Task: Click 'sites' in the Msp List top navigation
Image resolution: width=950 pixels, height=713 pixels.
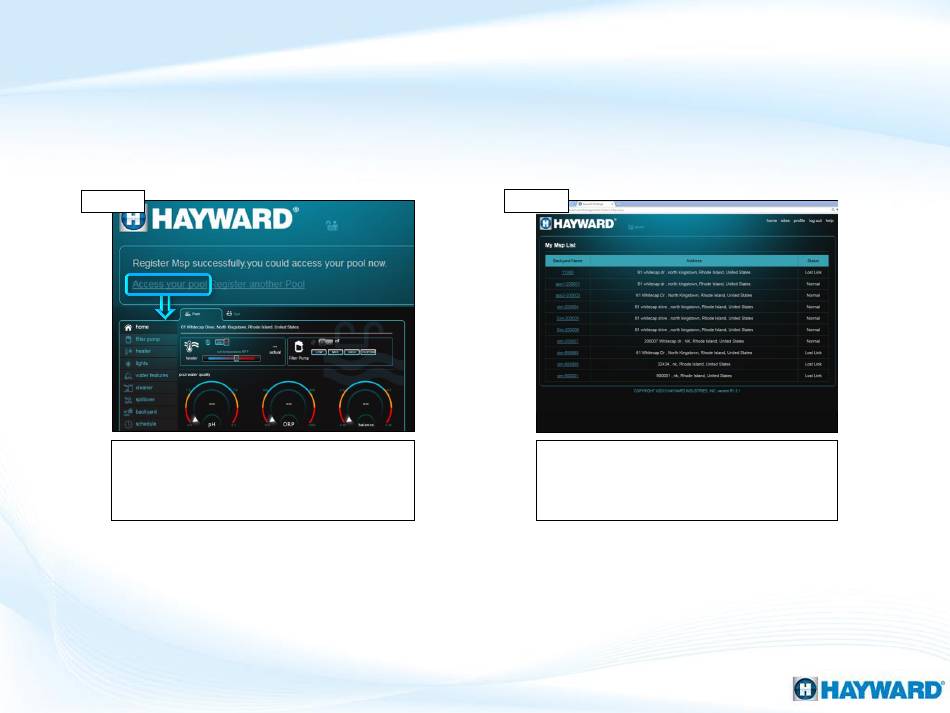Action: coord(785,221)
